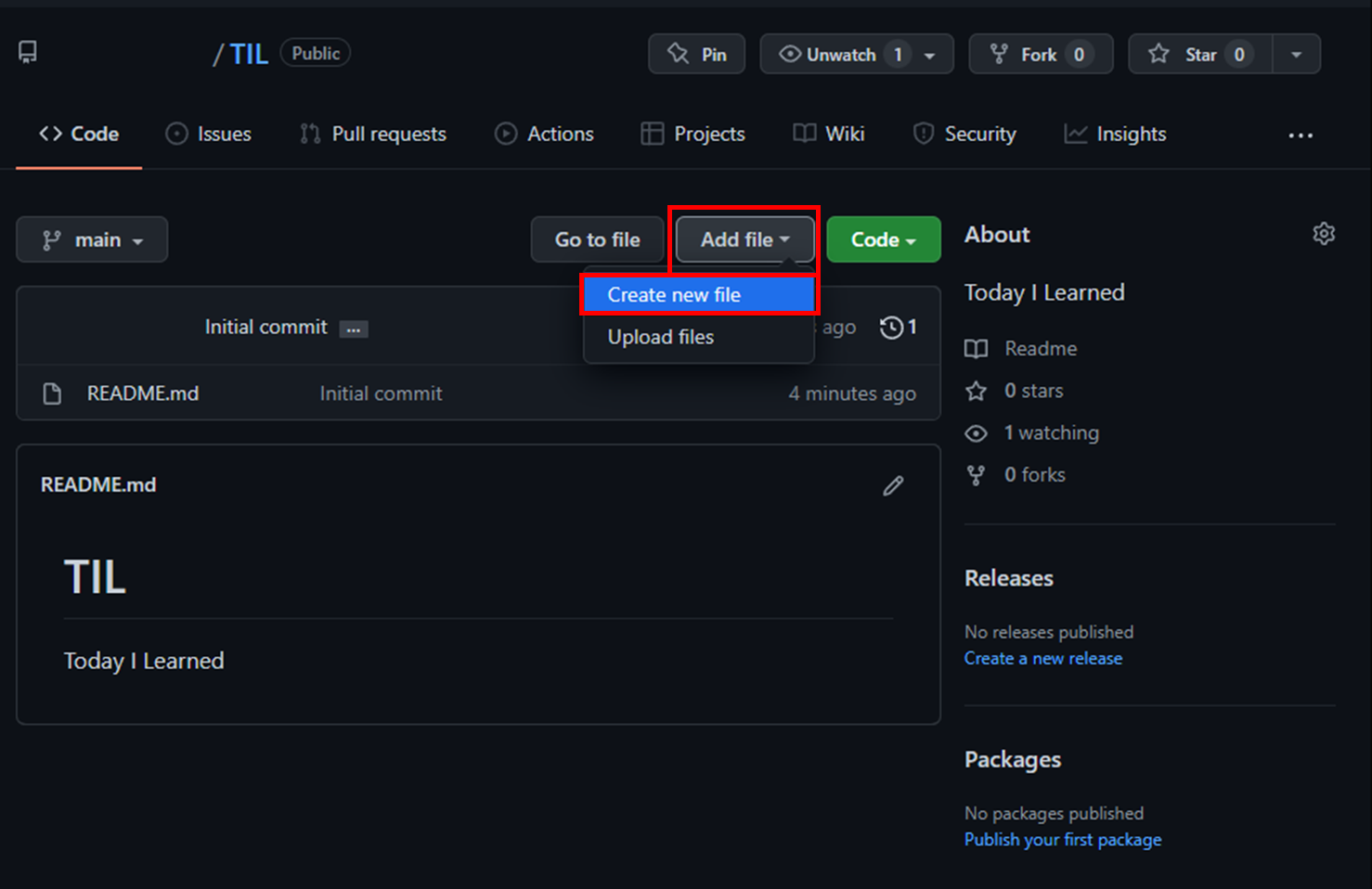Expand commit message ellipsis button
The width and height of the screenshot is (1372, 889).
pyautogui.click(x=354, y=329)
